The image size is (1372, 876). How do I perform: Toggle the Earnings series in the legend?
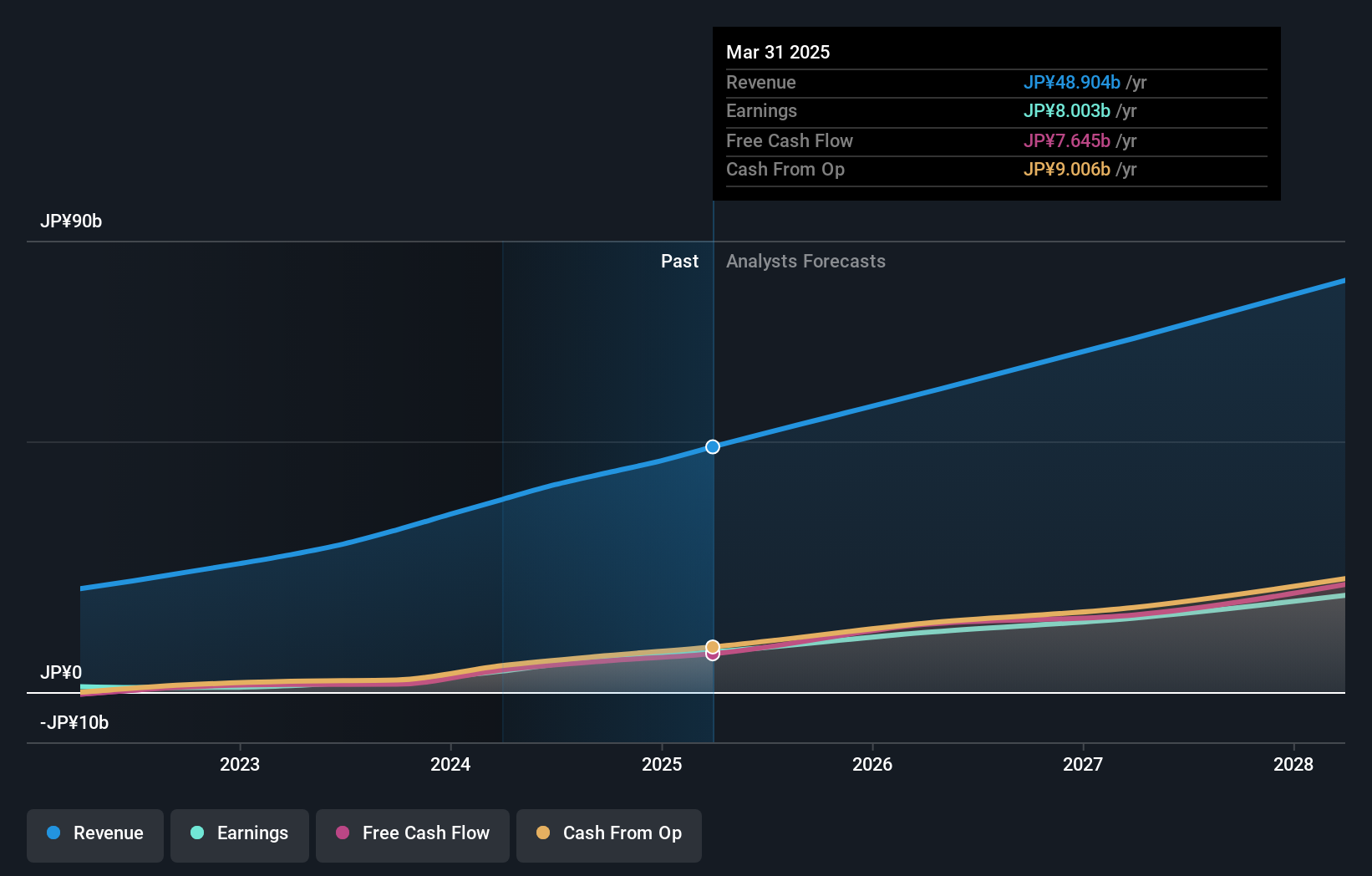240,835
